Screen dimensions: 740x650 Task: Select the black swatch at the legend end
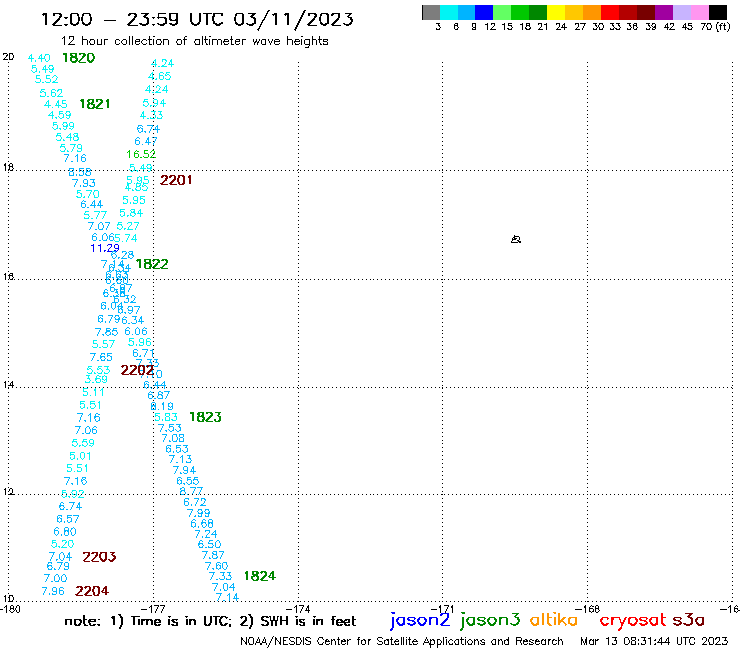717,12
